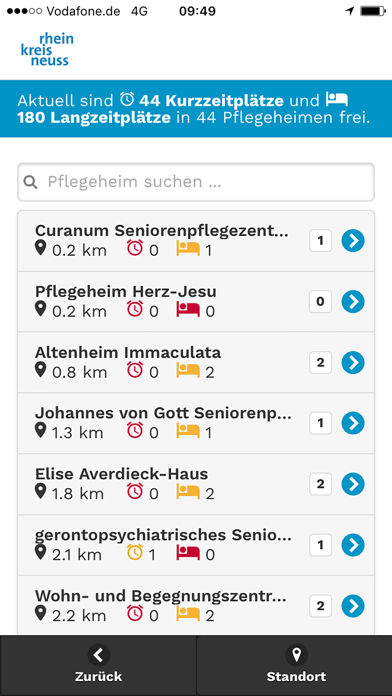Open details arrow for Elise Averdieck-Haus
The image size is (392, 696).
click(x=353, y=484)
